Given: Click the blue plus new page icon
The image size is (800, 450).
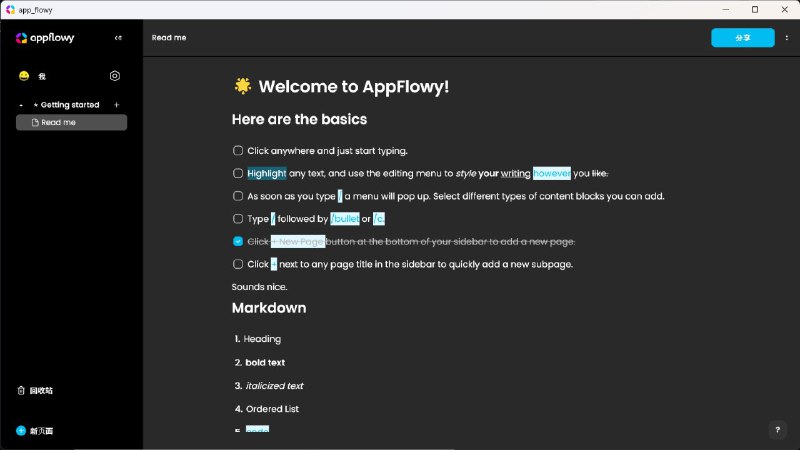Looking at the screenshot, I should tap(21, 431).
